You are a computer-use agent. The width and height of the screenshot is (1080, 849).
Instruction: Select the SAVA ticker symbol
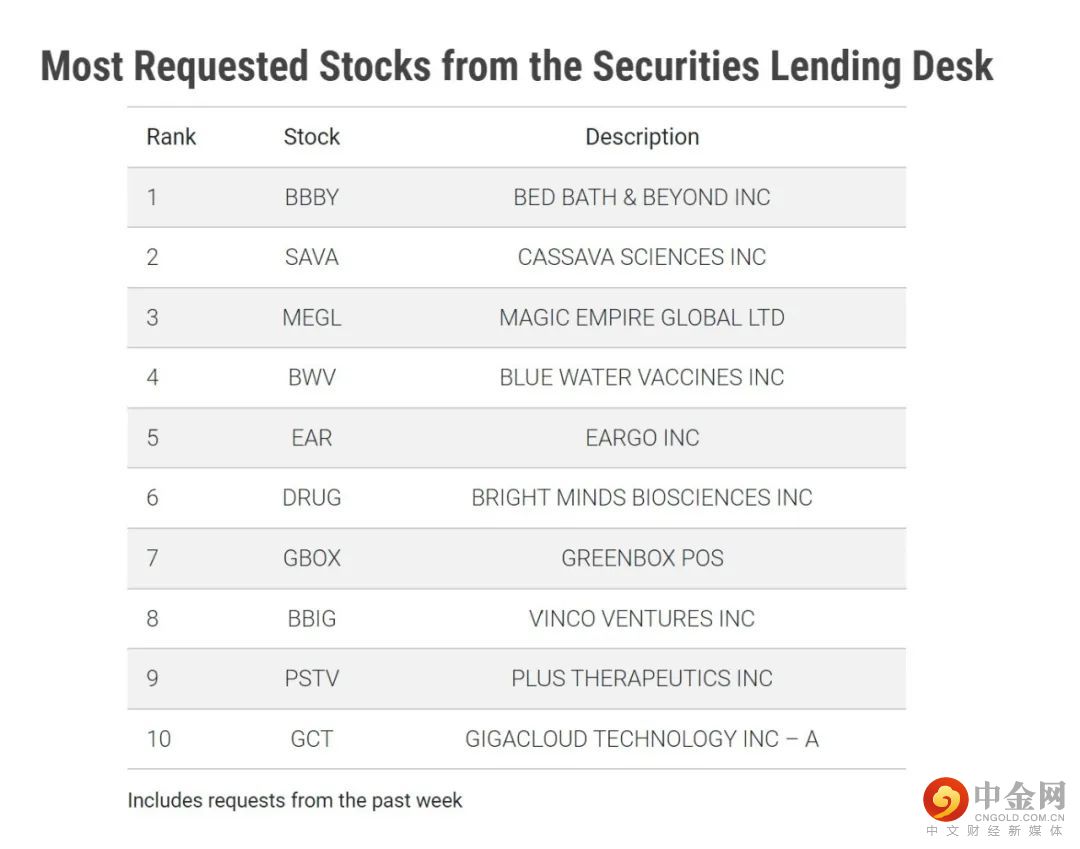click(311, 257)
